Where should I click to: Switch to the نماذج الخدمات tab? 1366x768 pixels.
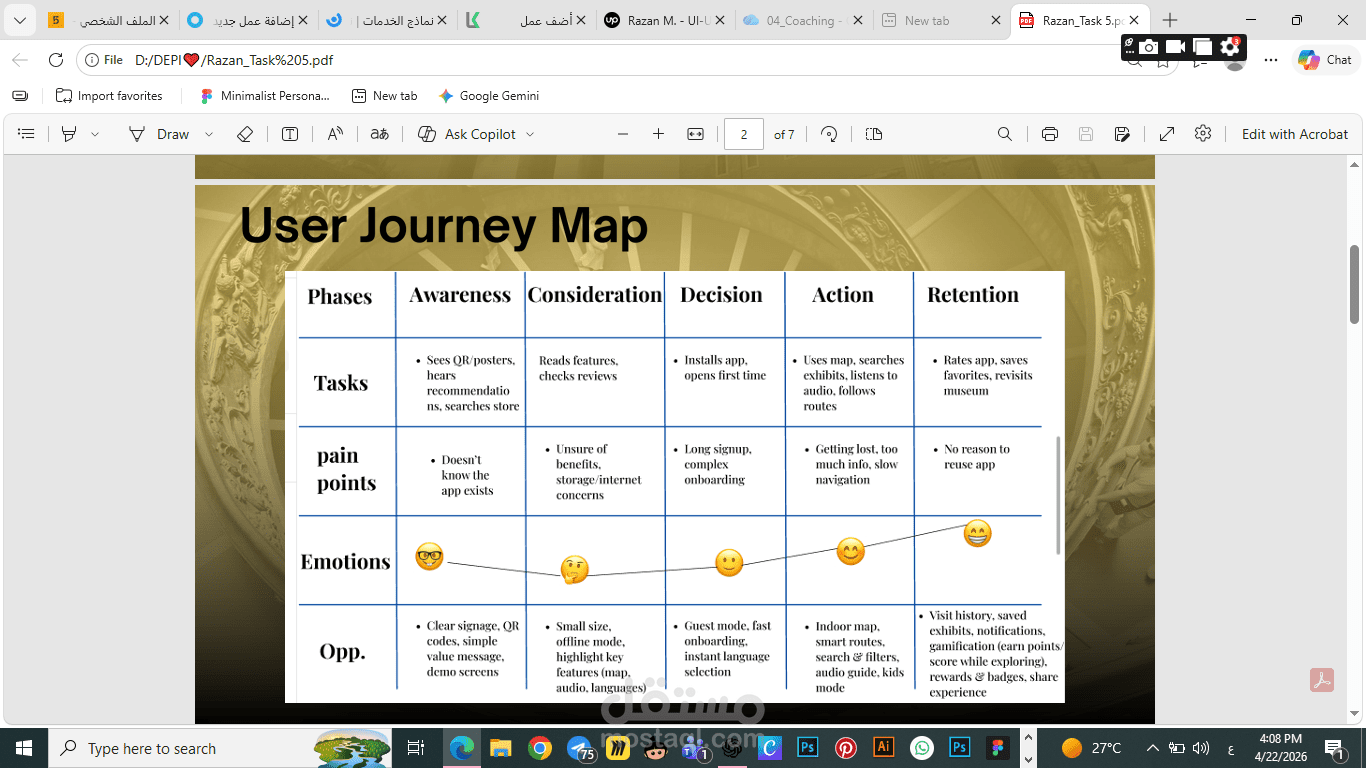coord(386,20)
